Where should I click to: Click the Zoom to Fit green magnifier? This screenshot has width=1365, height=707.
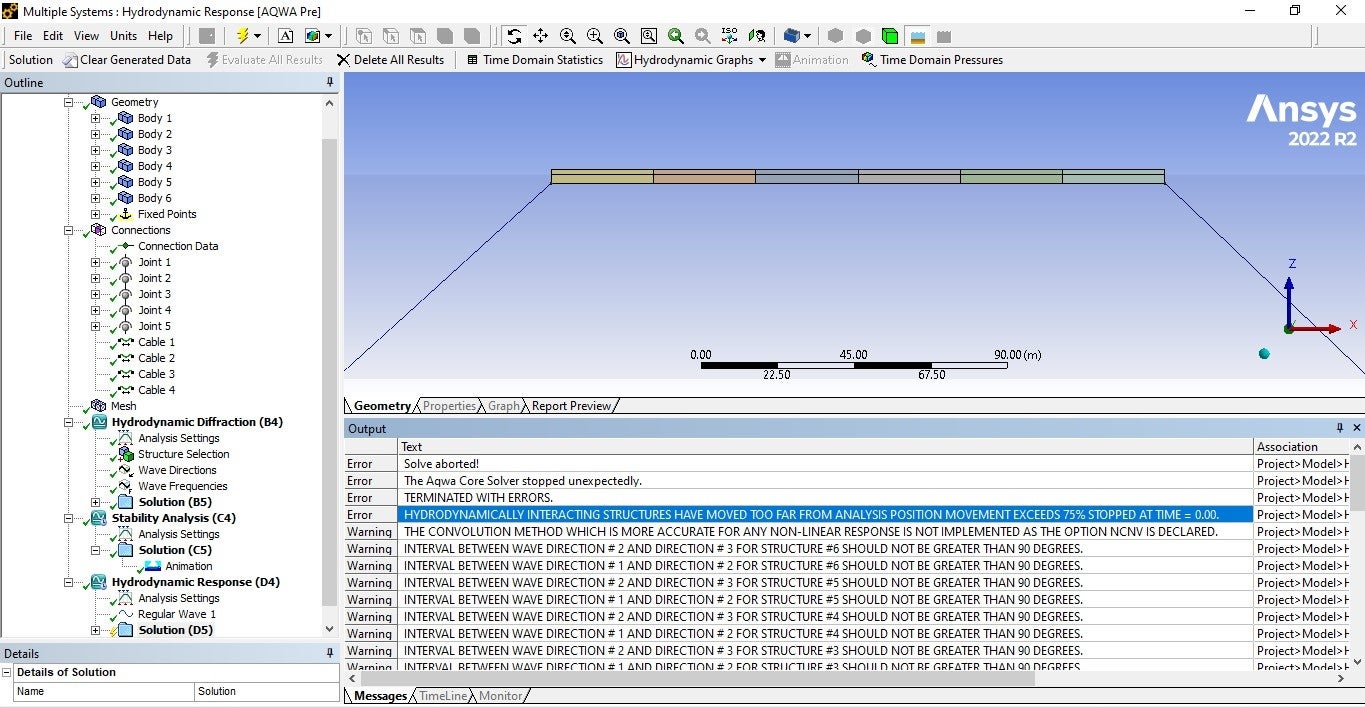(676, 36)
